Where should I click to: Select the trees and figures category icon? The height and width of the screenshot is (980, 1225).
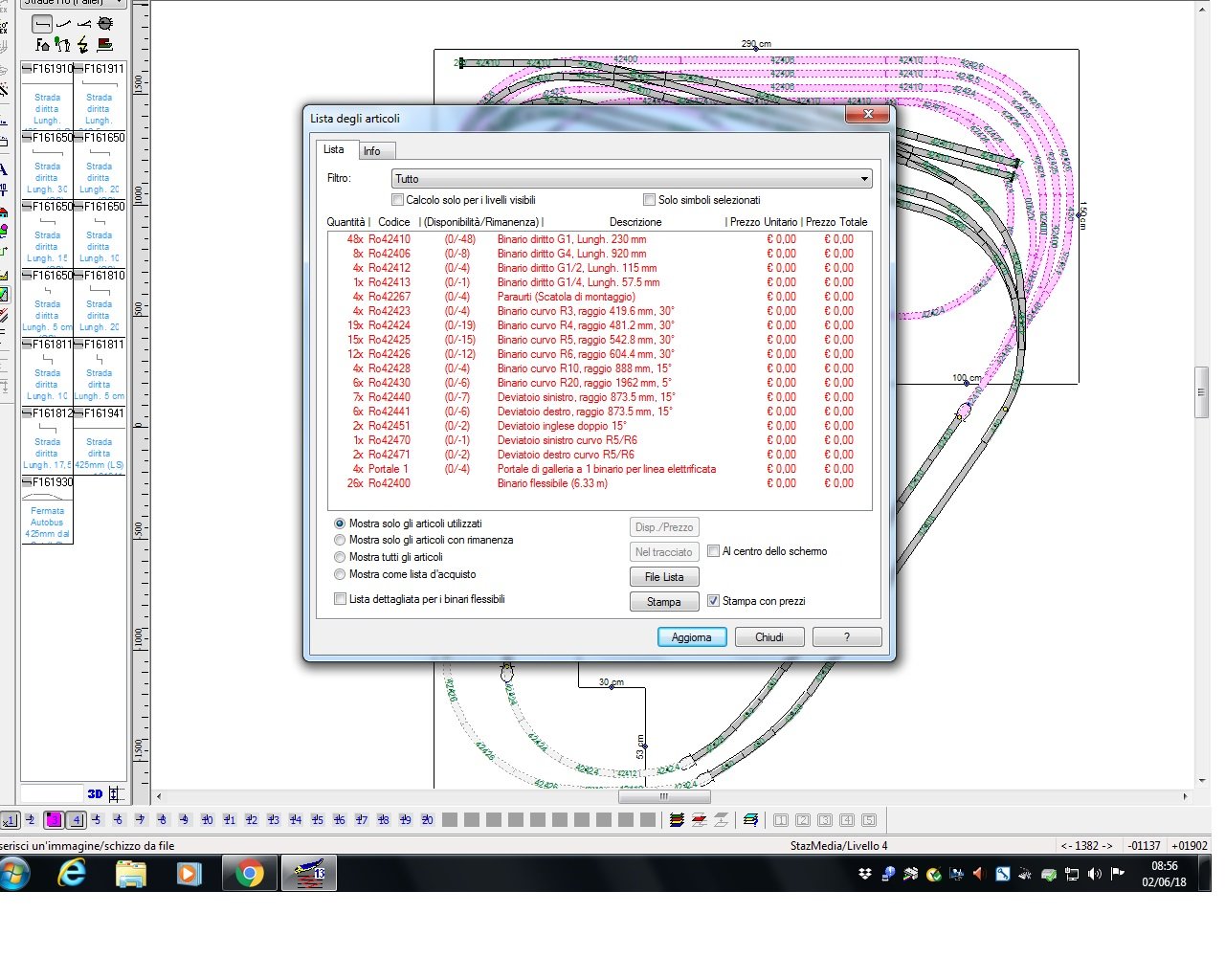pos(62,44)
